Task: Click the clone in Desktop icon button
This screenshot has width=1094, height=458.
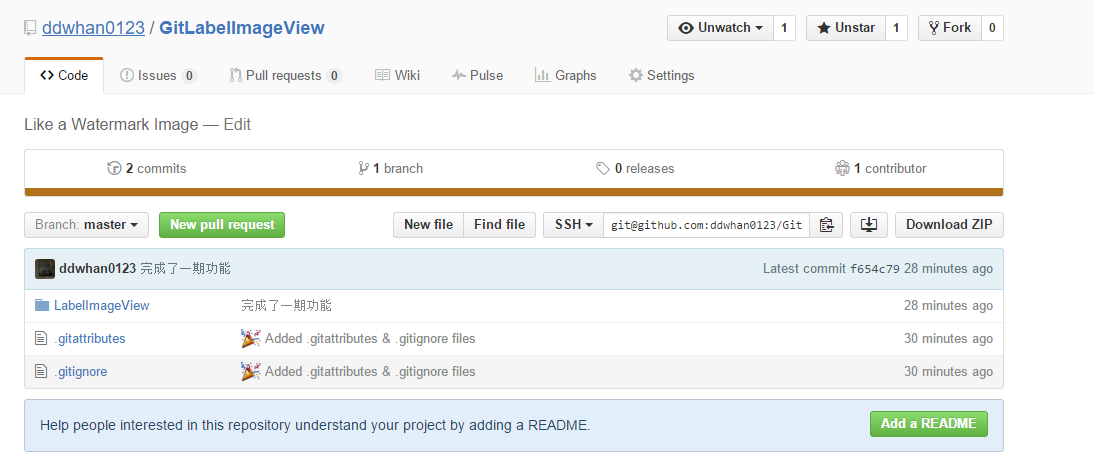Action: coord(869,225)
